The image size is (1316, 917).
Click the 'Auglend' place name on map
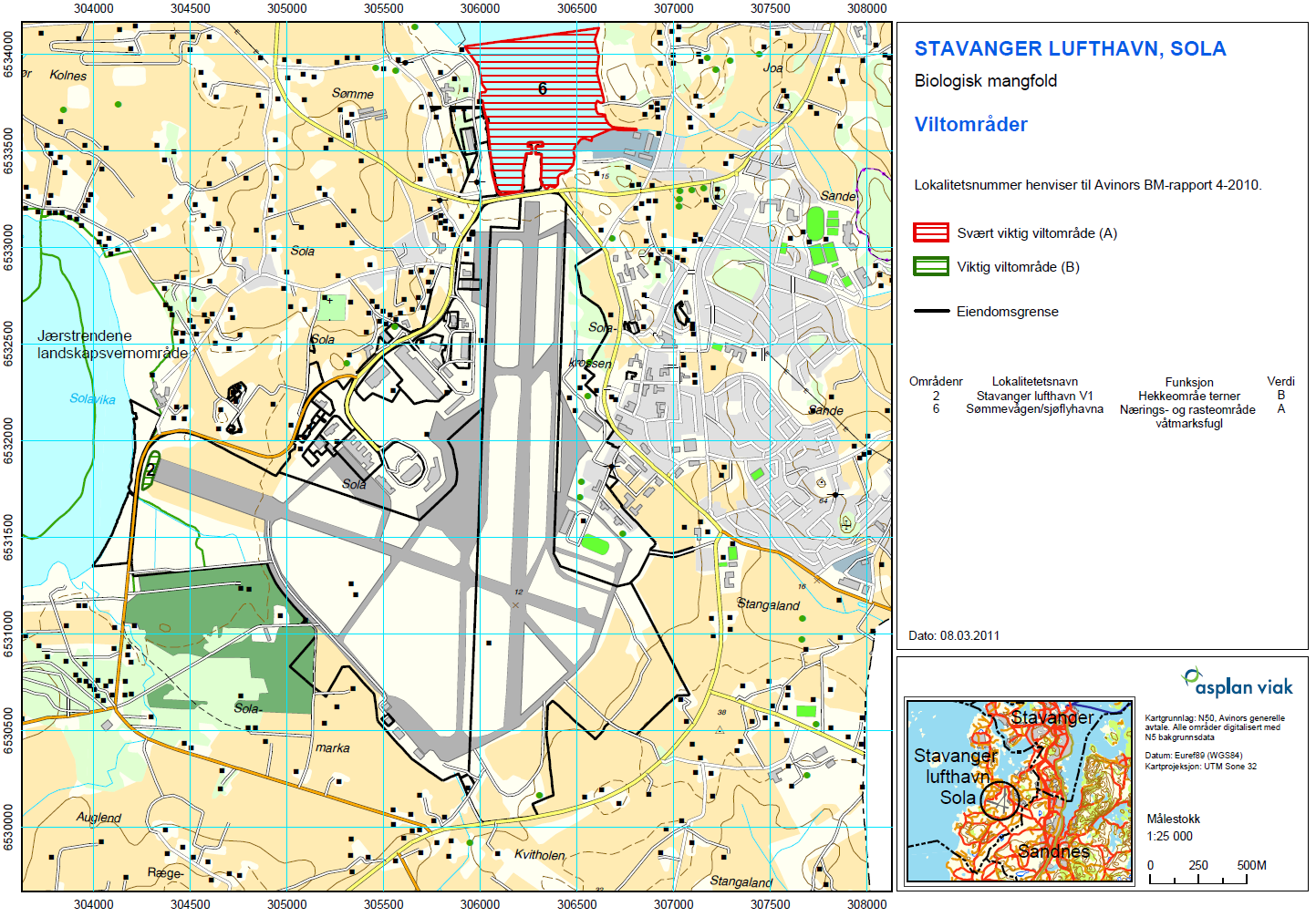(x=98, y=818)
